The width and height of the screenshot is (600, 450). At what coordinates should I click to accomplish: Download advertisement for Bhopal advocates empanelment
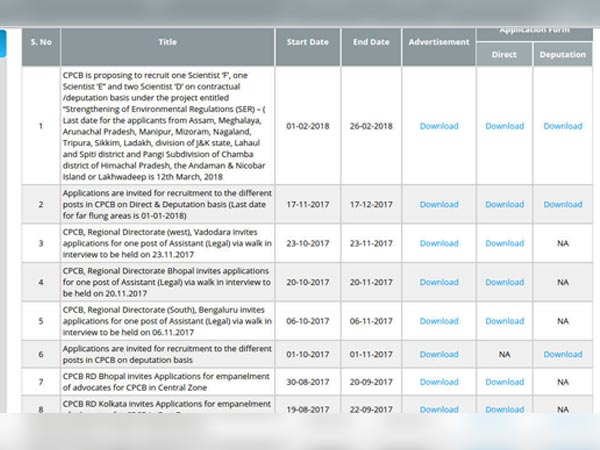coord(439,382)
